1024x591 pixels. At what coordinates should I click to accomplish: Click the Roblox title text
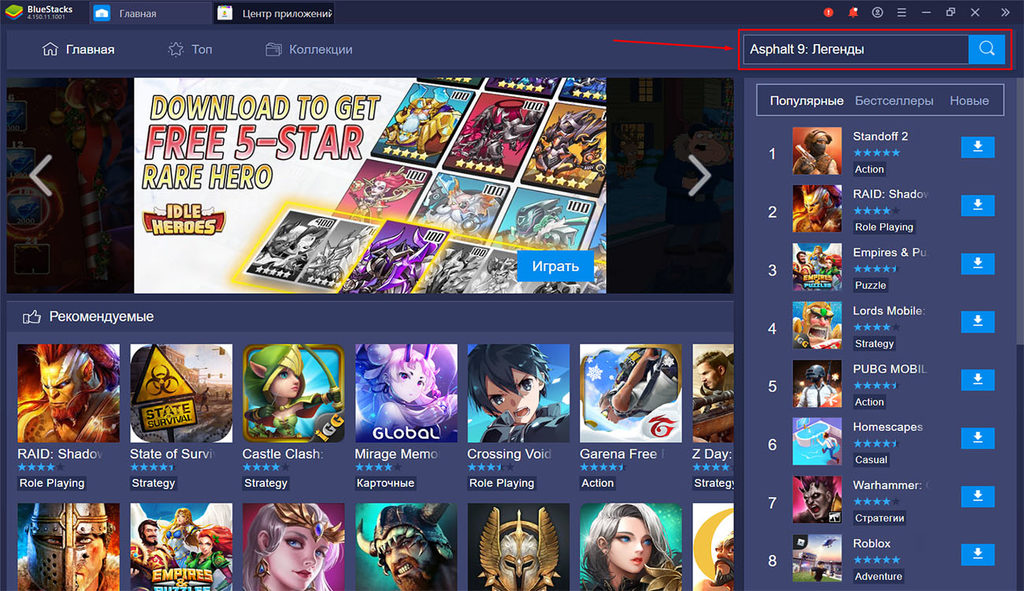pyautogui.click(x=871, y=543)
